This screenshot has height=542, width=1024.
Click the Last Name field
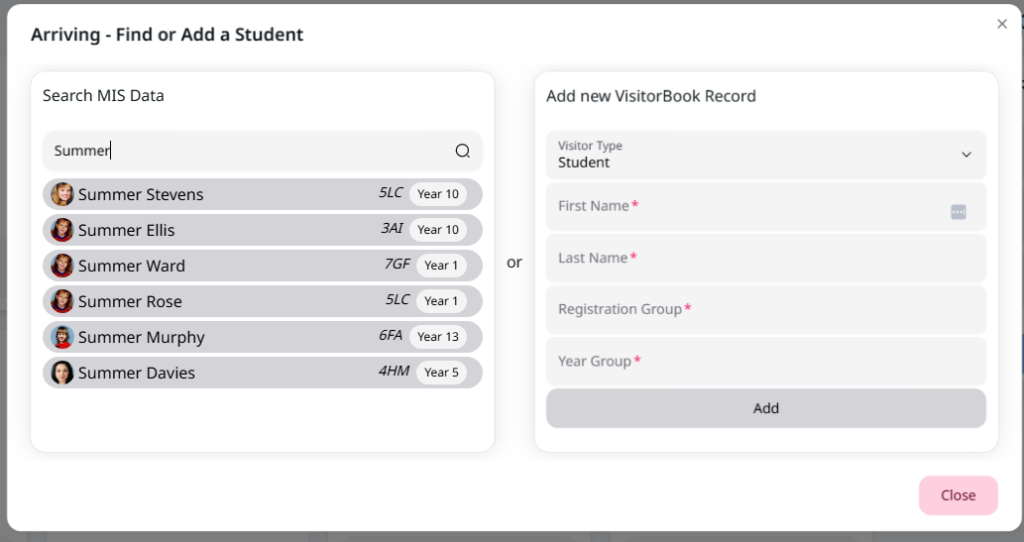click(x=766, y=258)
